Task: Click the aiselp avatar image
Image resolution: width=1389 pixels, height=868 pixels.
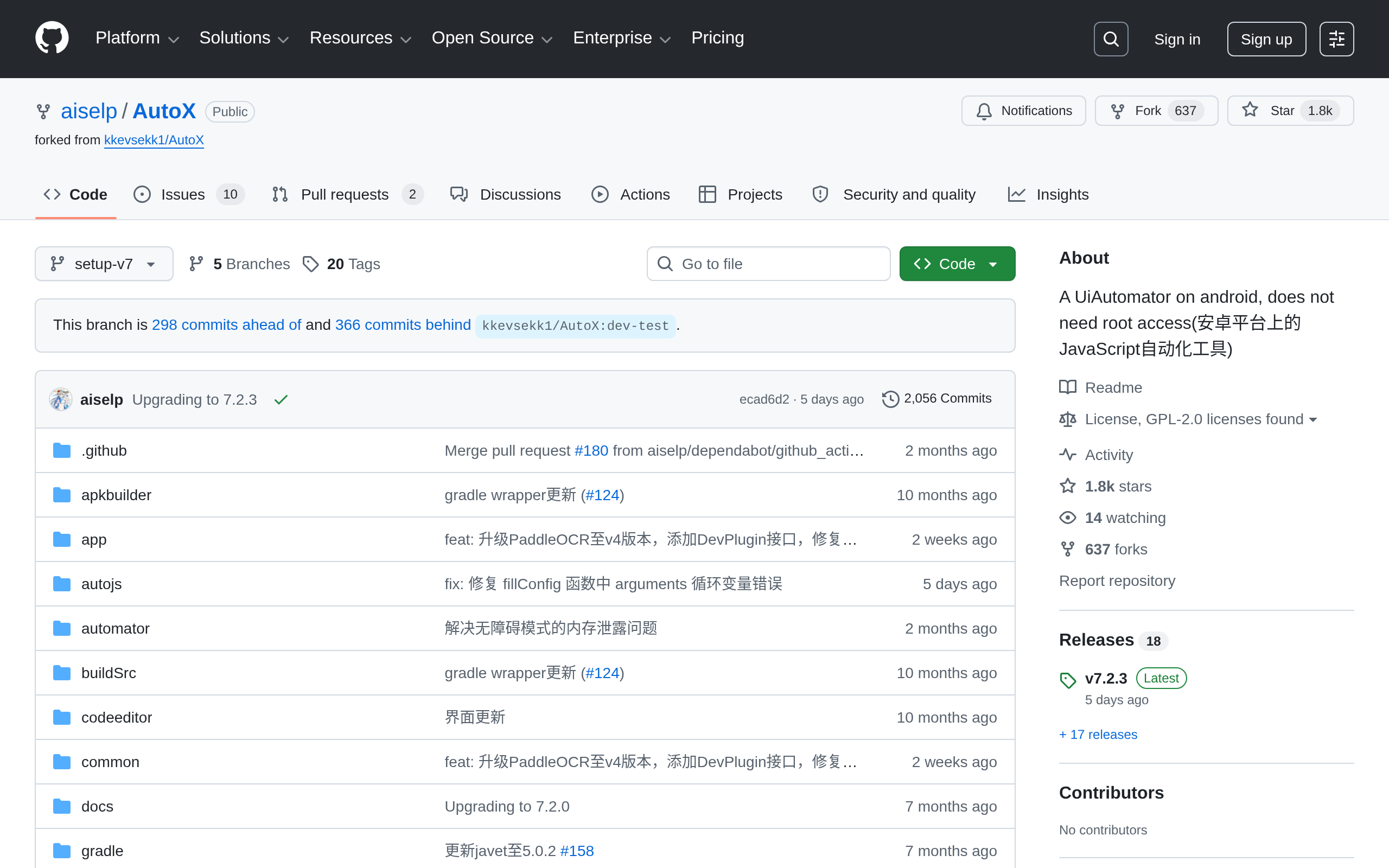Action: click(x=60, y=399)
